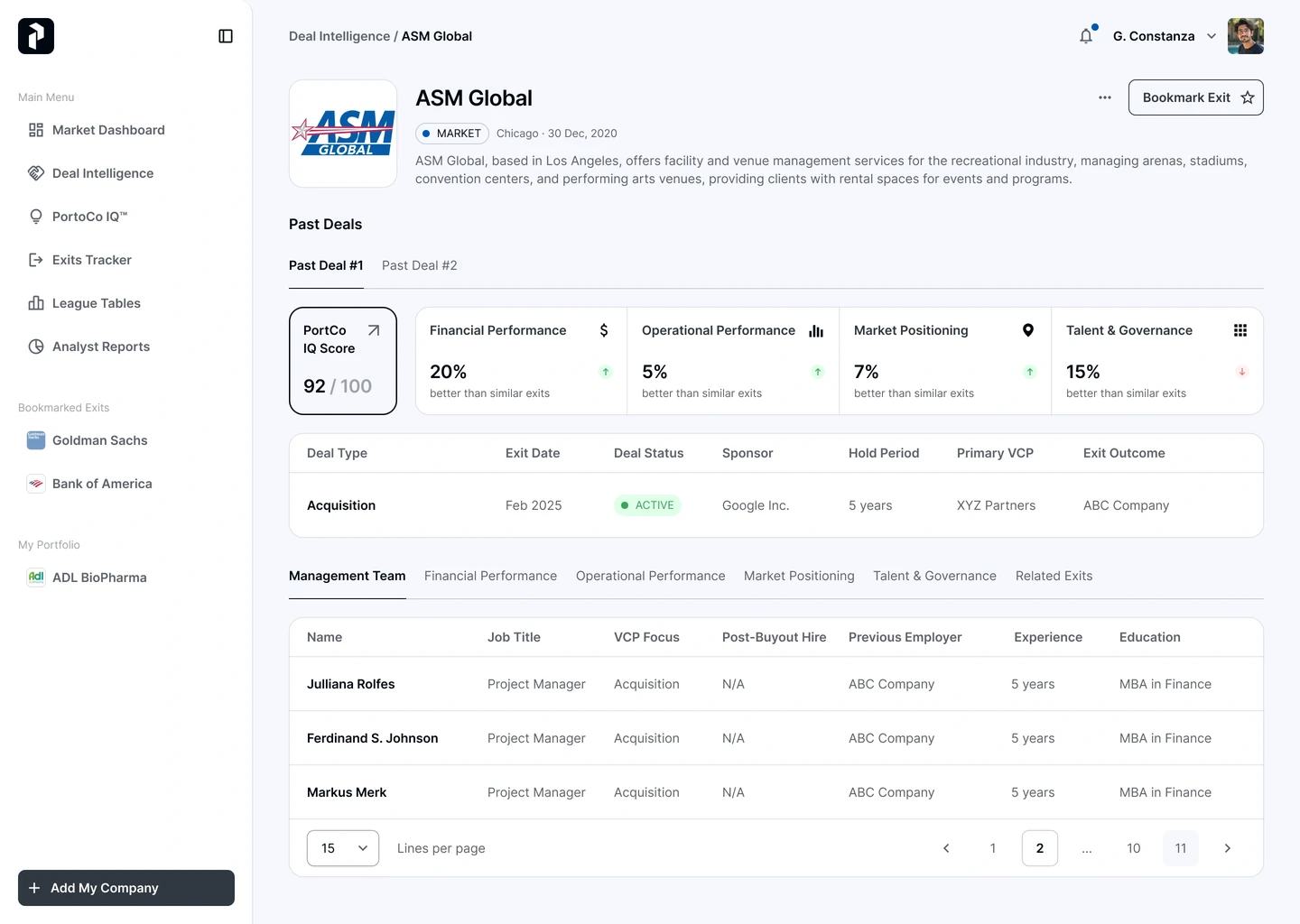The height and width of the screenshot is (924, 1300).
Task: Click the grid icon on Talent & Governance
Action: pyautogui.click(x=1240, y=330)
